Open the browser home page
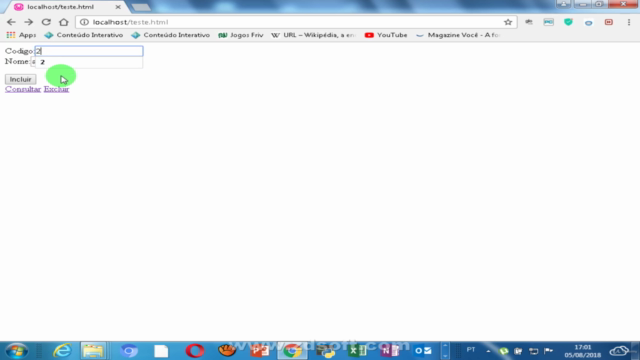640x360 pixels. 64,22
